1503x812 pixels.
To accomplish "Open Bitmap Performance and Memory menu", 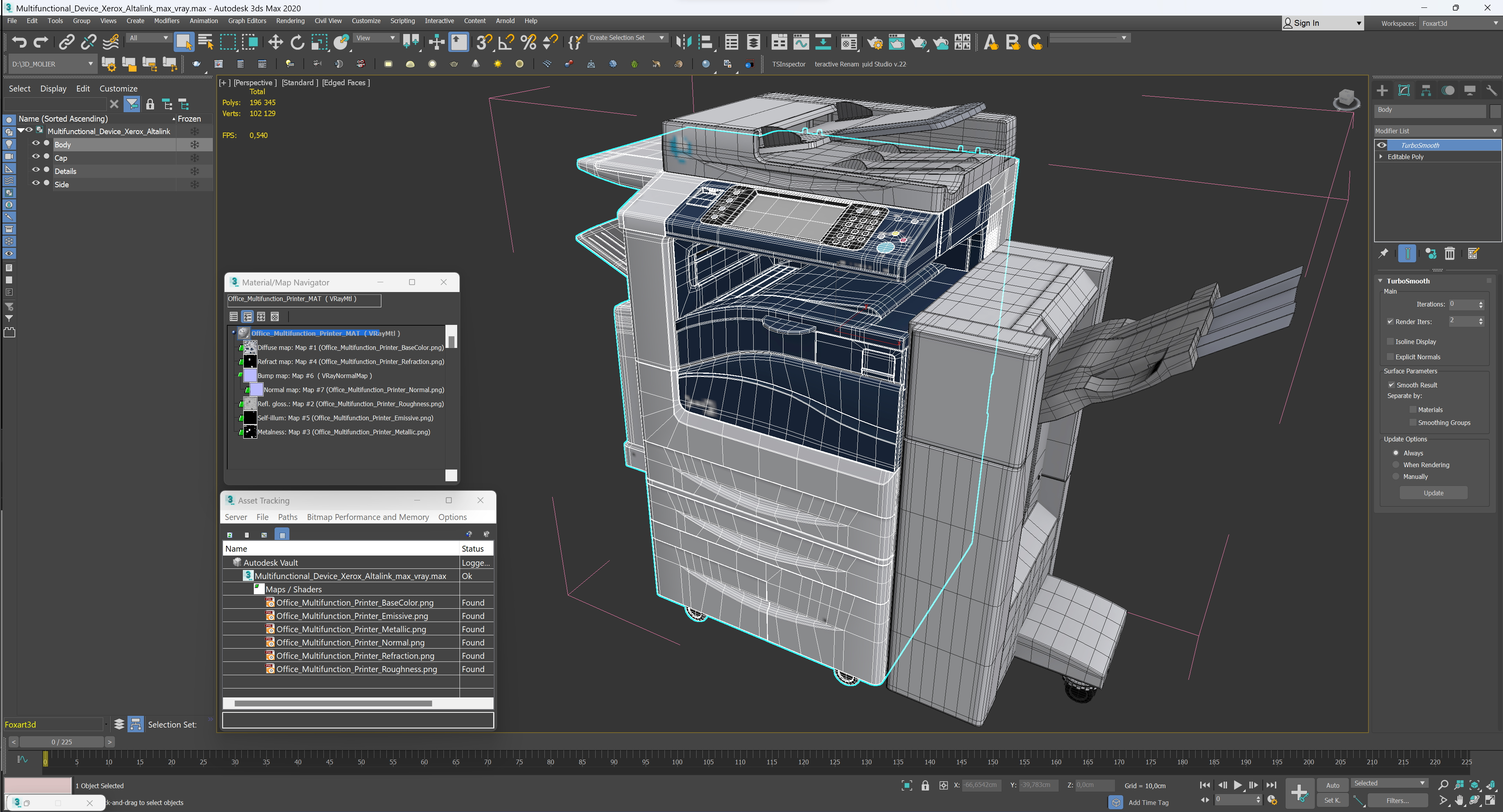I will (x=368, y=517).
